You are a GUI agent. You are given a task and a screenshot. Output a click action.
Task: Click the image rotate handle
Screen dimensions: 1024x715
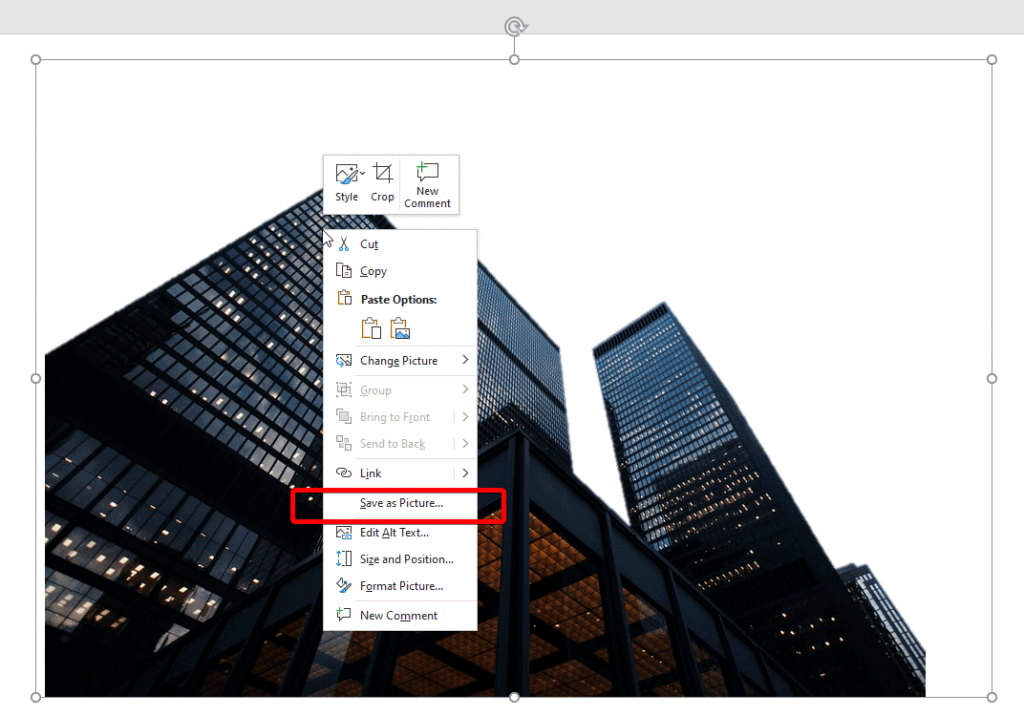click(513, 23)
